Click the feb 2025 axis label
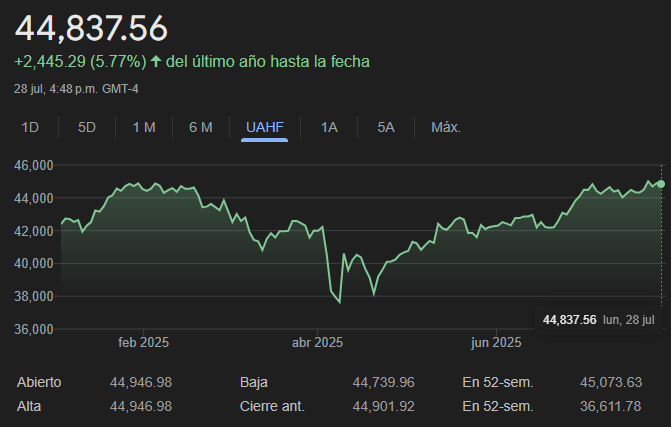The width and height of the screenshot is (671, 427). coord(143,342)
